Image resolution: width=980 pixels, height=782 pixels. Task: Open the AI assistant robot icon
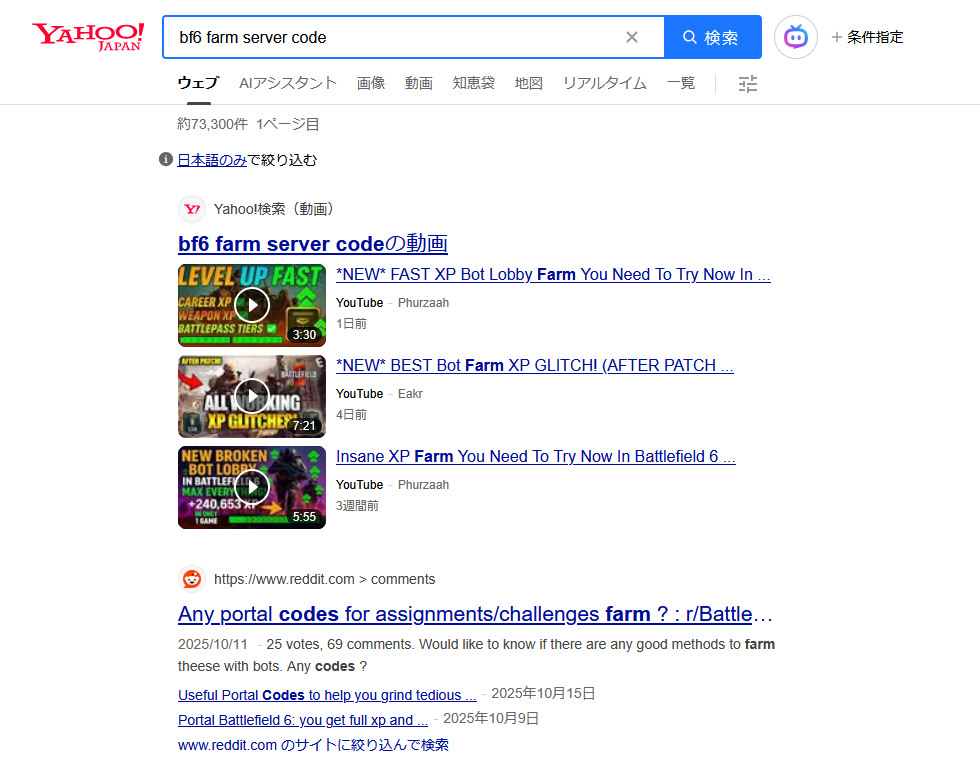pyautogui.click(x=796, y=37)
